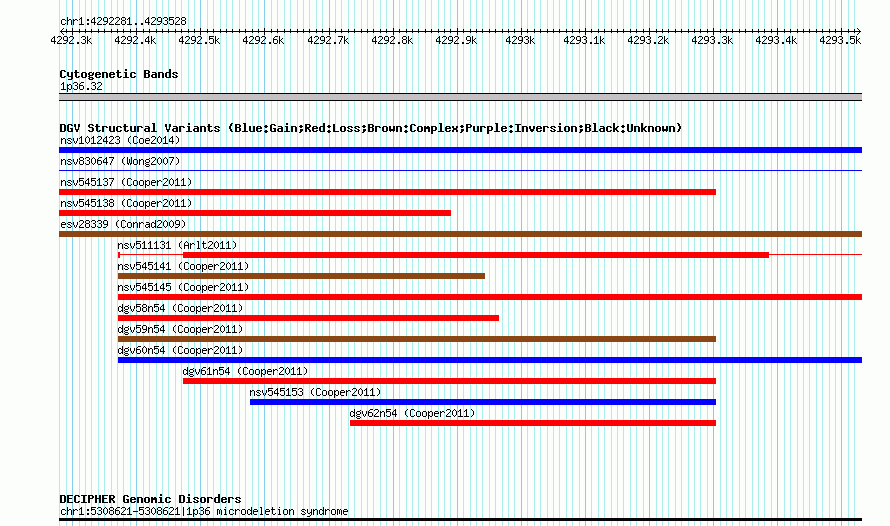The image size is (890, 526).
Task: Select the dgv59n54 (Cooper2011) label
Action: point(180,329)
